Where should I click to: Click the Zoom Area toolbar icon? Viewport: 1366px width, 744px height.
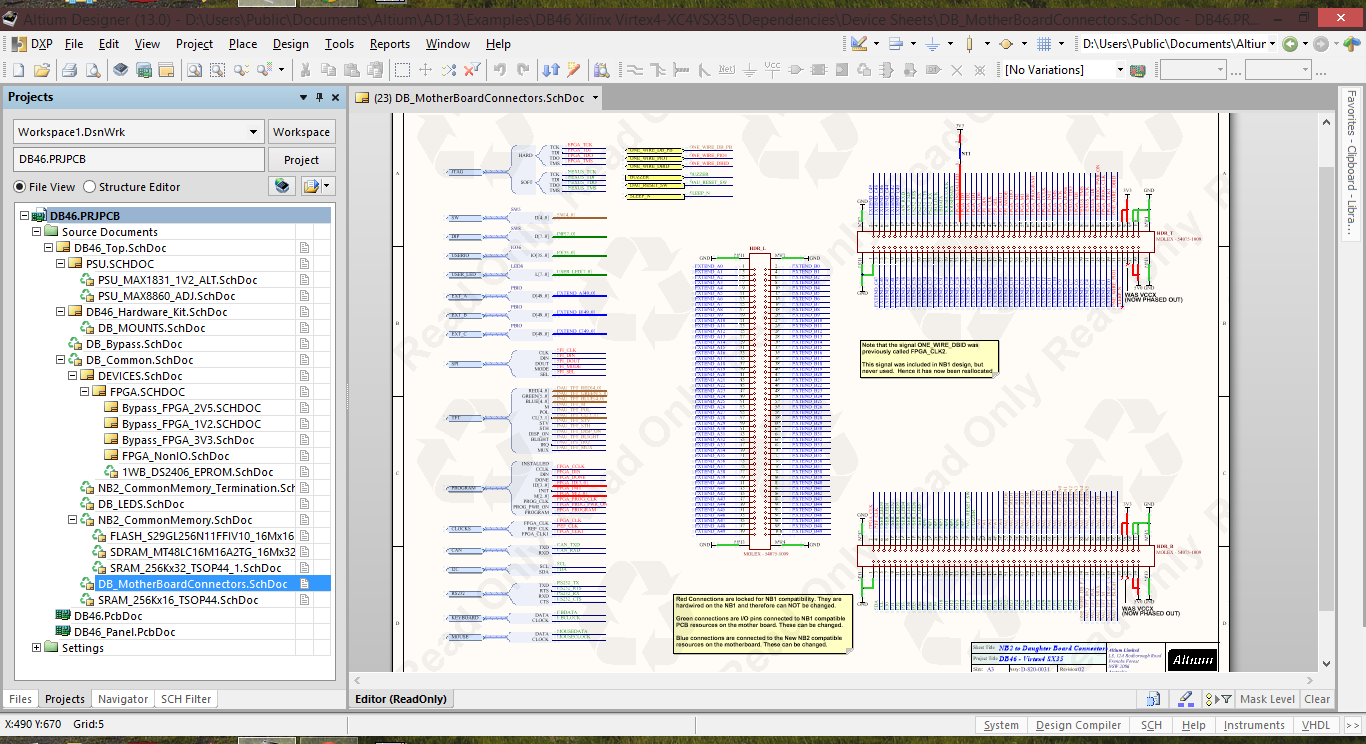tap(217, 70)
